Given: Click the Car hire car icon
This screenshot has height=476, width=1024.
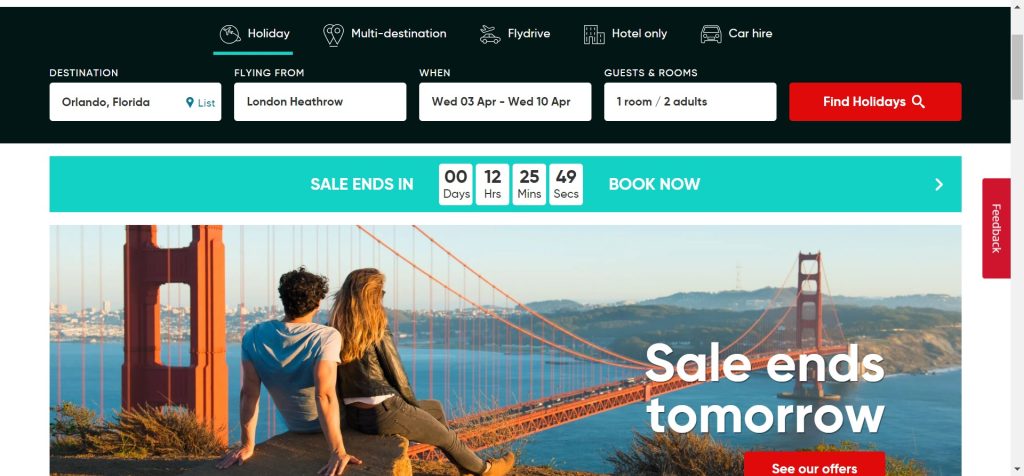Looking at the screenshot, I should (x=711, y=34).
